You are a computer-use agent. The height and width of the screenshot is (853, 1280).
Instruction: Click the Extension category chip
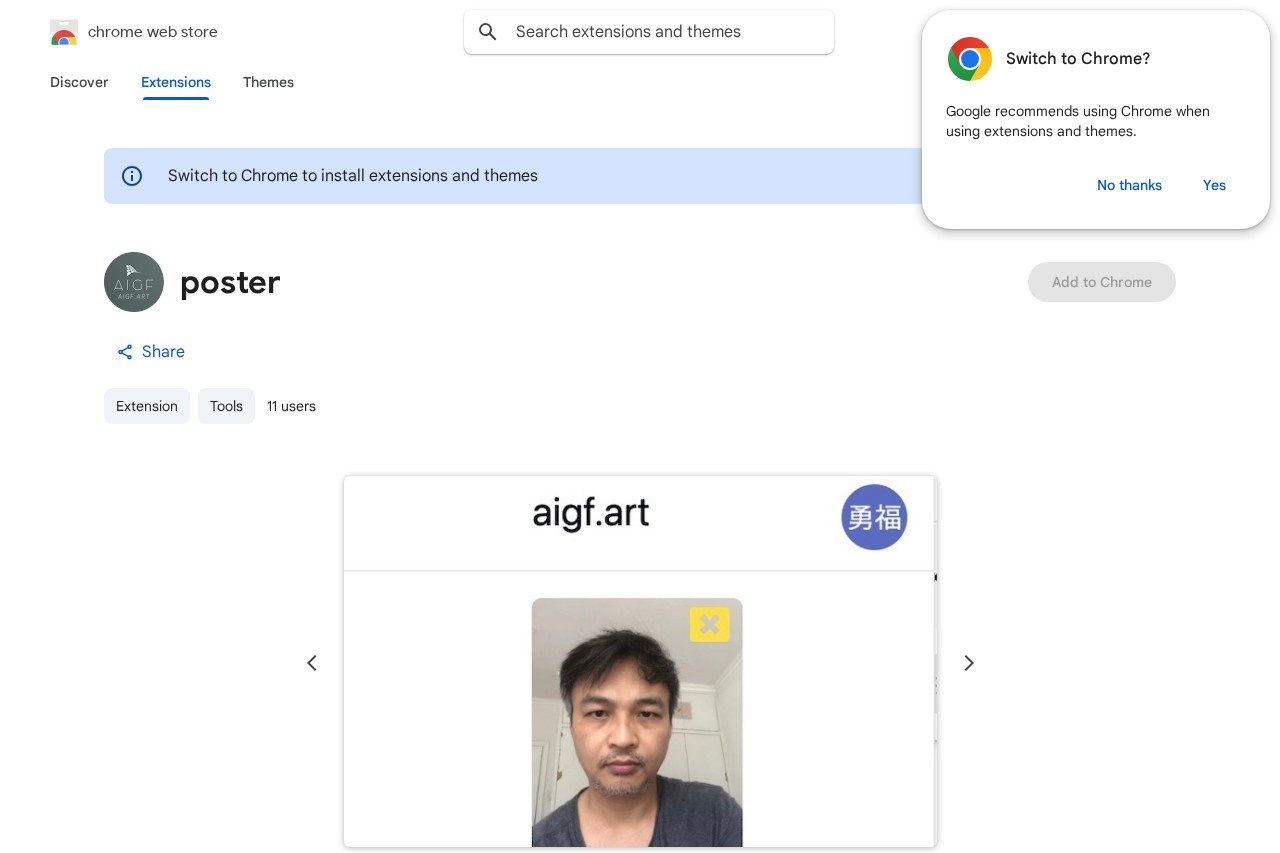pos(147,406)
